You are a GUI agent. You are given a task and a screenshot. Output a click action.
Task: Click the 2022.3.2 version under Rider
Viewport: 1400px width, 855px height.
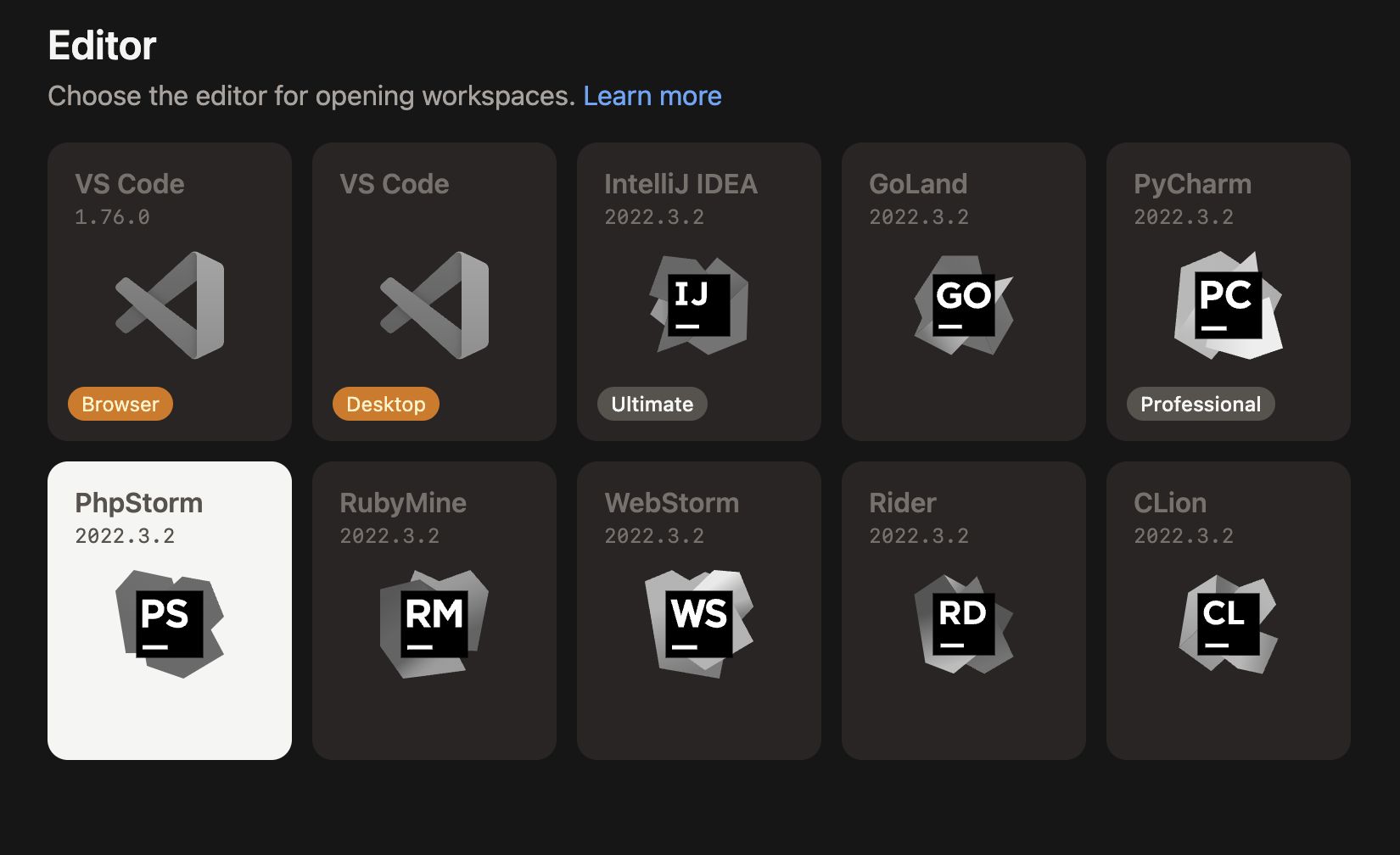pos(919,536)
